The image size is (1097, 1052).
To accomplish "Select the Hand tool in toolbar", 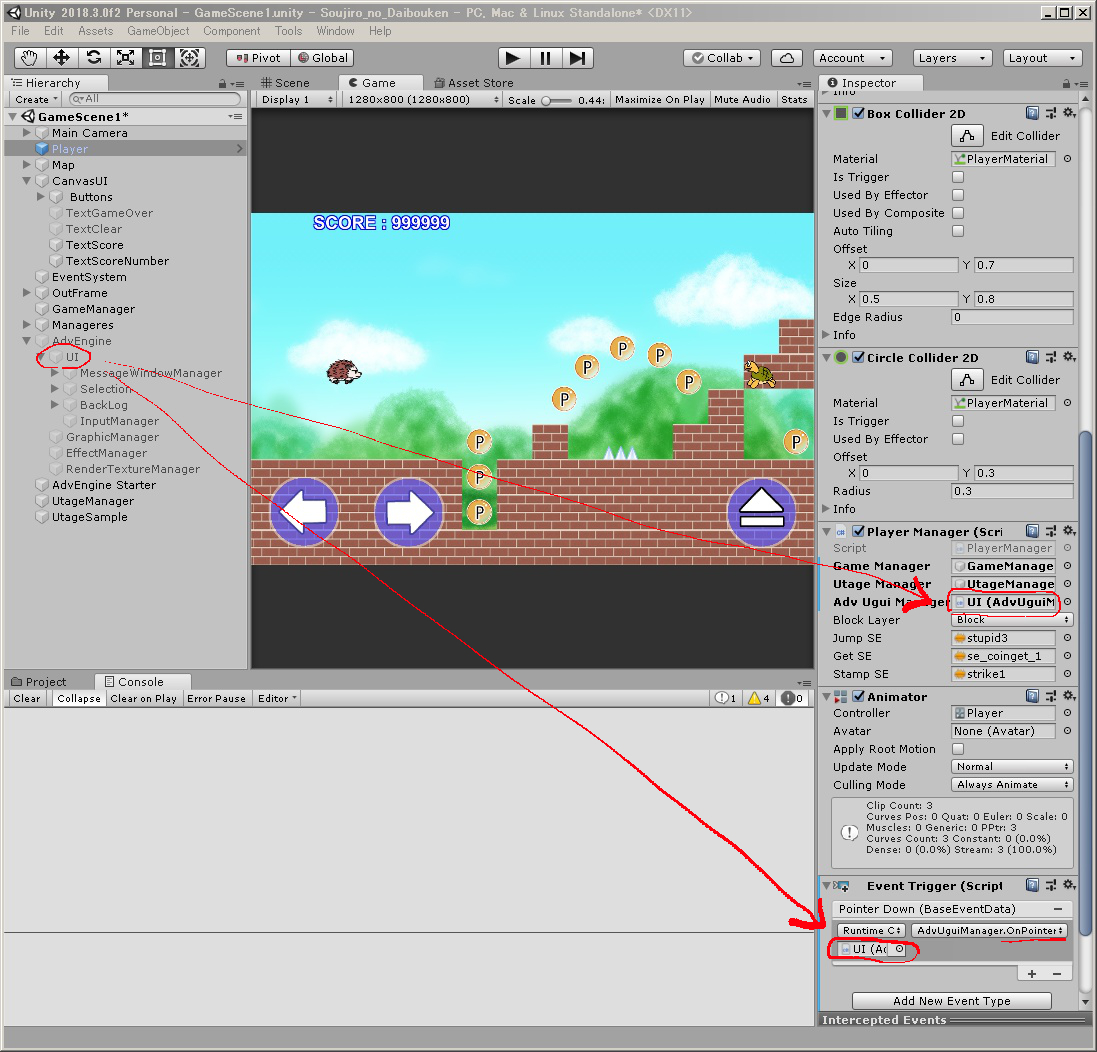I will 29,58.
